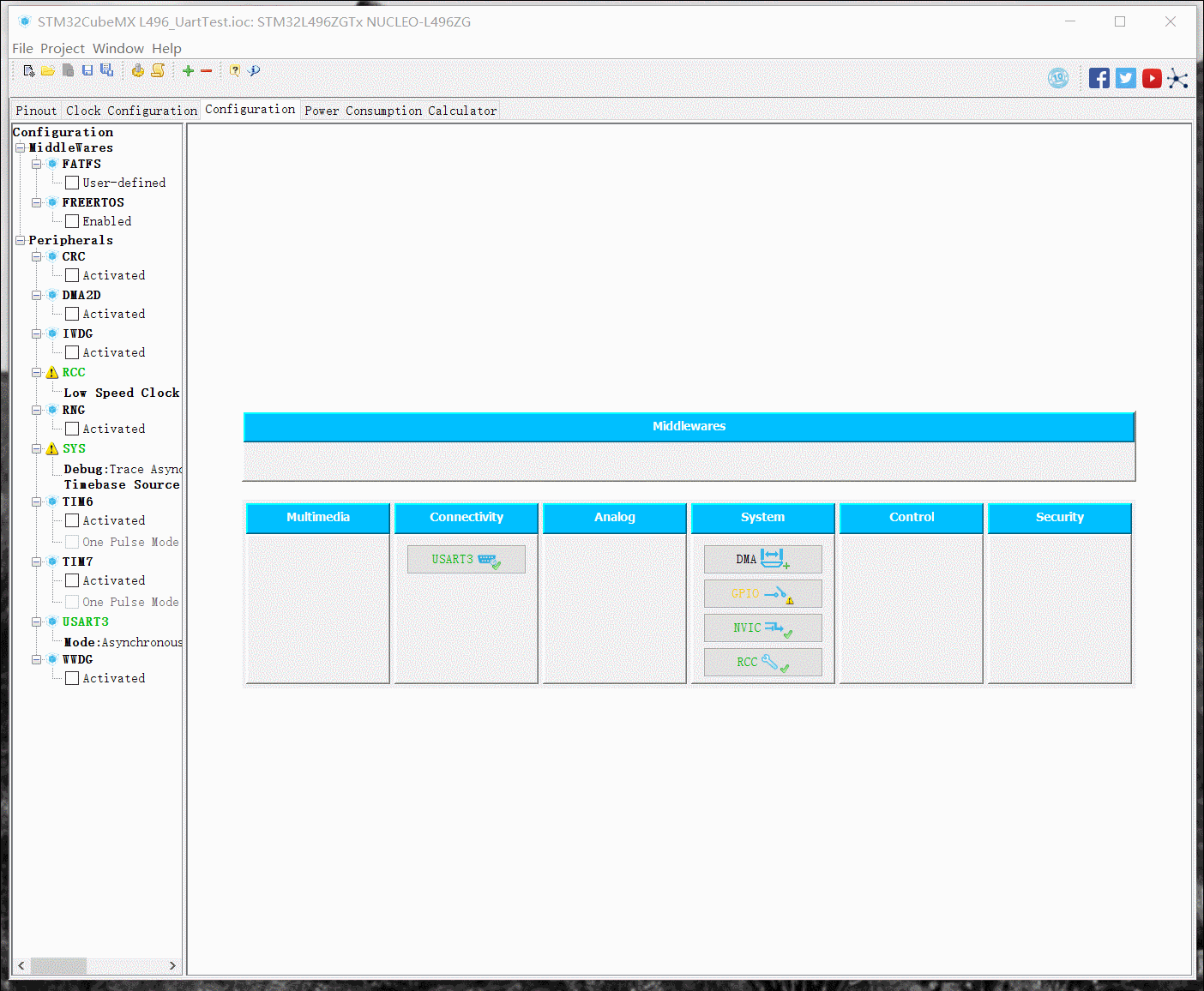The image size is (1204, 991).
Task: Click the Generate Code gear icon
Action: coord(138,71)
